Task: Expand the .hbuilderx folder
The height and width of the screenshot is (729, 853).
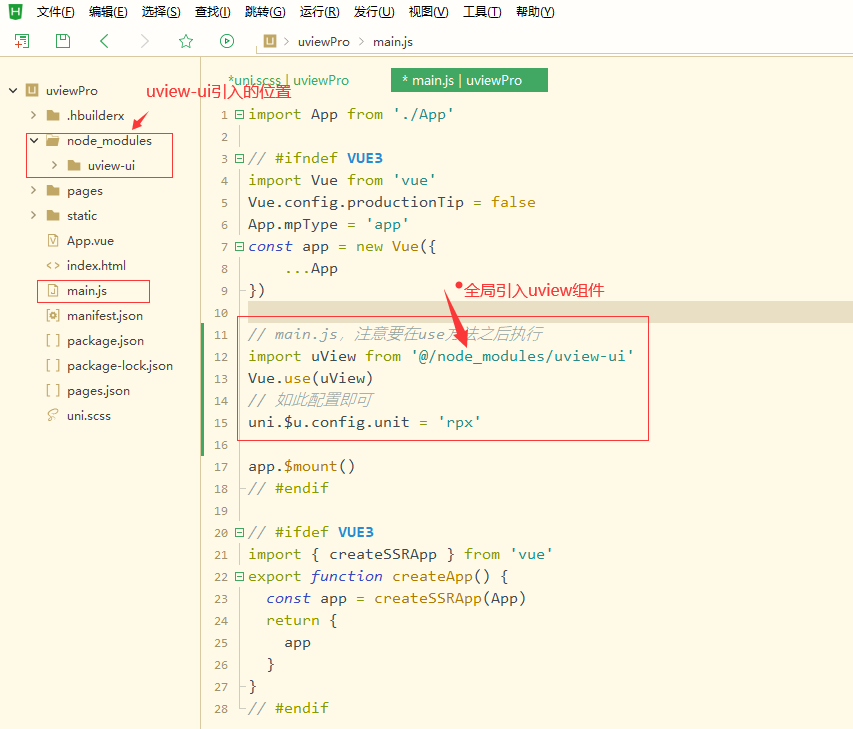Action: click(x=33, y=115)
